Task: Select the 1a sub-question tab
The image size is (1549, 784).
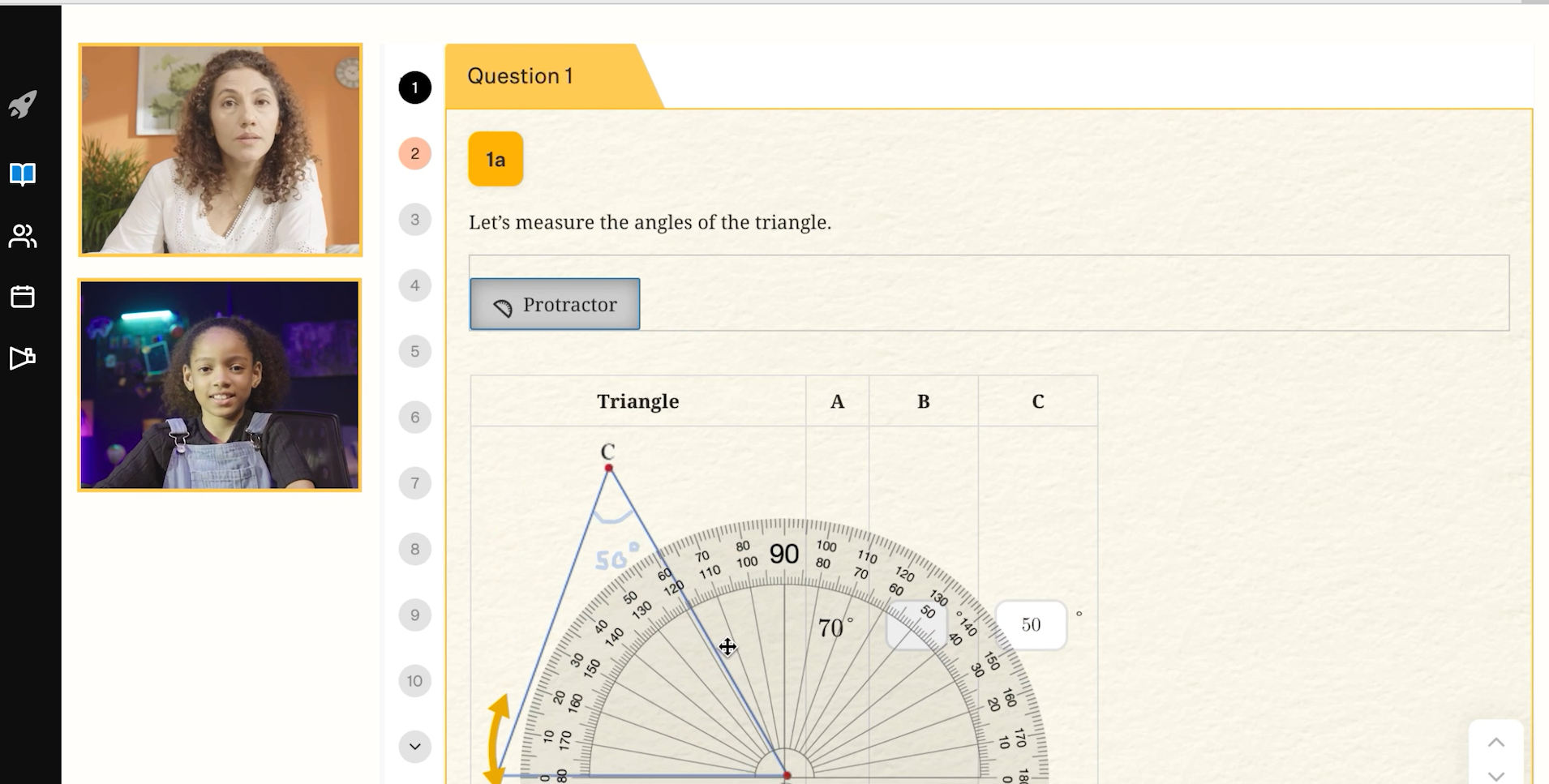Action: coord(495,159)
